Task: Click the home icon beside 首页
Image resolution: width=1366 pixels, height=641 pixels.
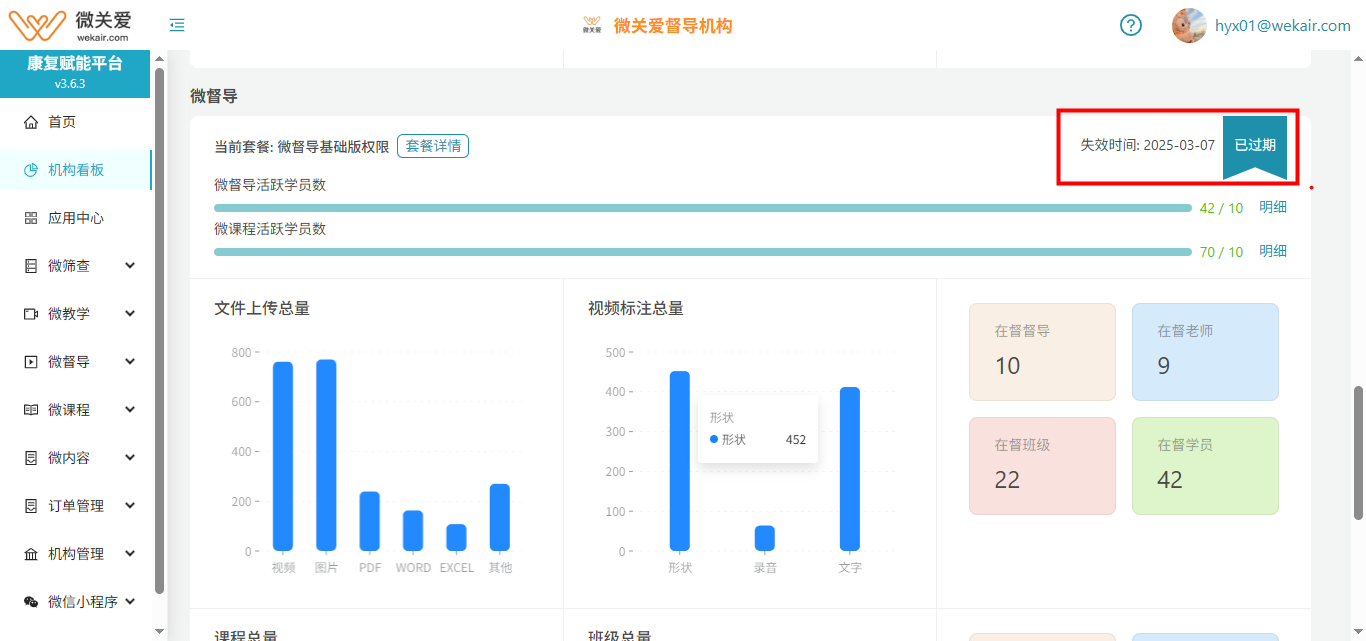Action: pos(31,122)
